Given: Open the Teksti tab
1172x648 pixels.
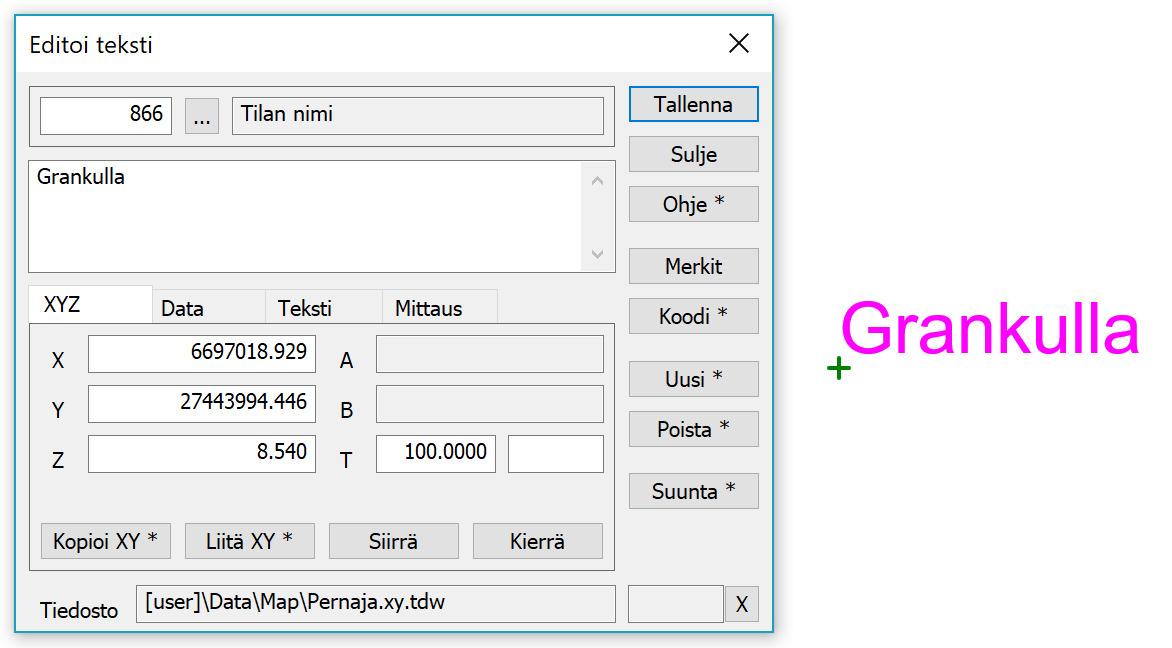Looking at the screenshot, I should tap(305, 308).
